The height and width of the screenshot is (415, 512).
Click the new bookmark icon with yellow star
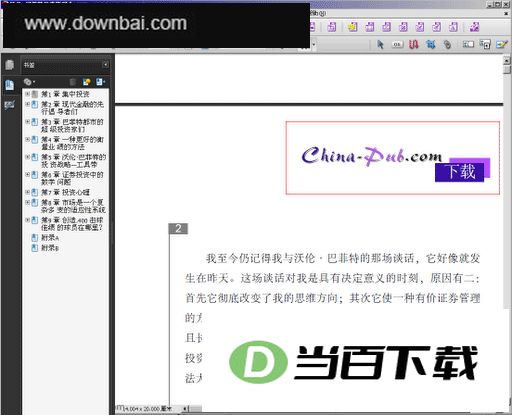coord(86,82)
